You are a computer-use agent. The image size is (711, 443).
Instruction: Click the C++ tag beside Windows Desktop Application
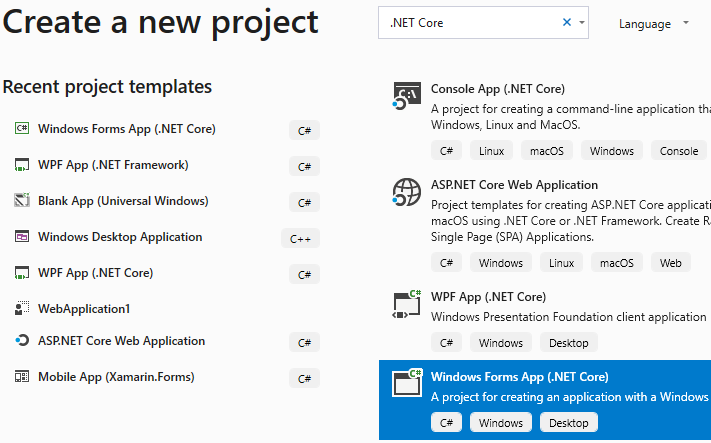tap(302, 238)
